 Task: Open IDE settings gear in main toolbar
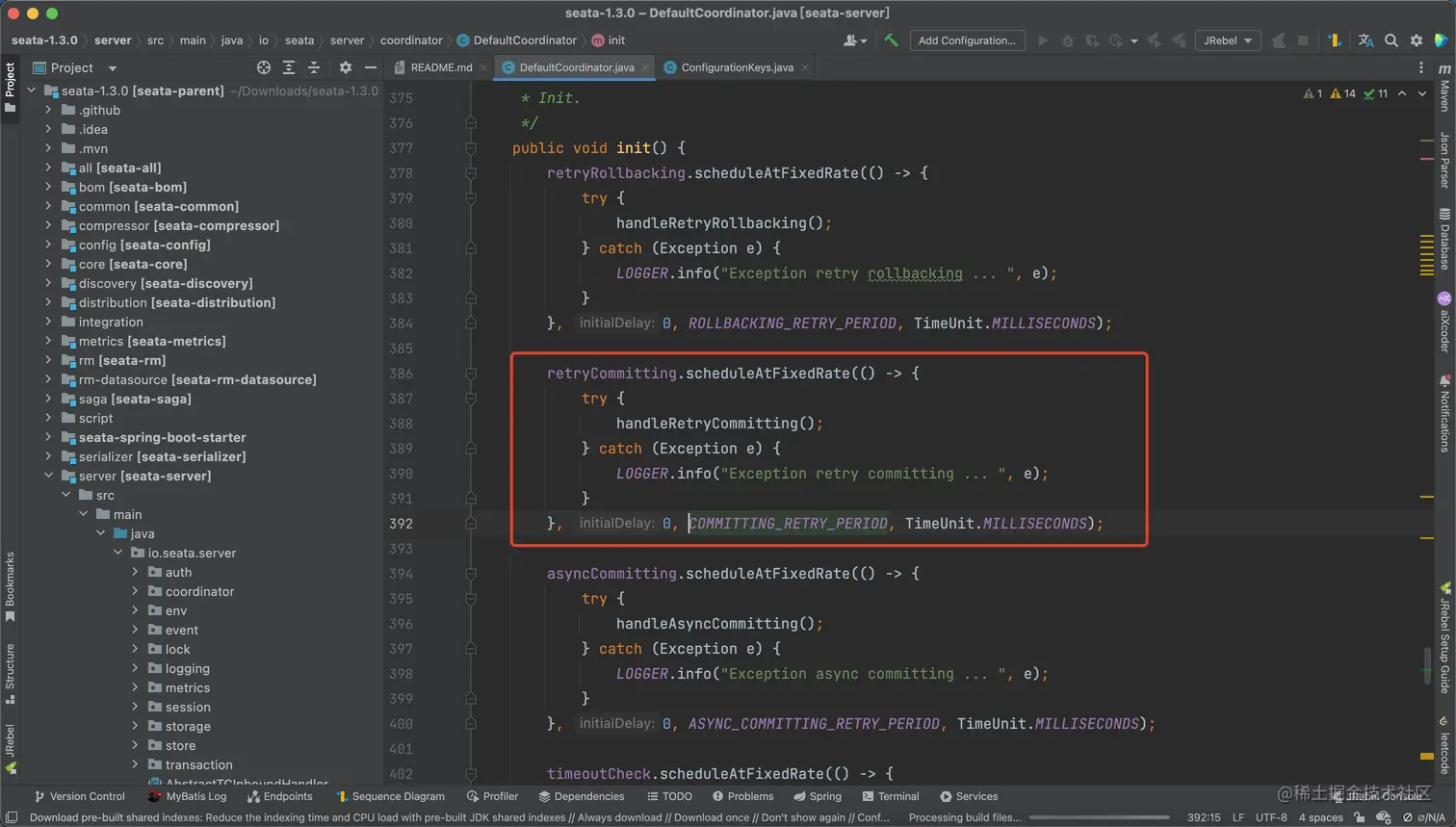coord(1416,40)
